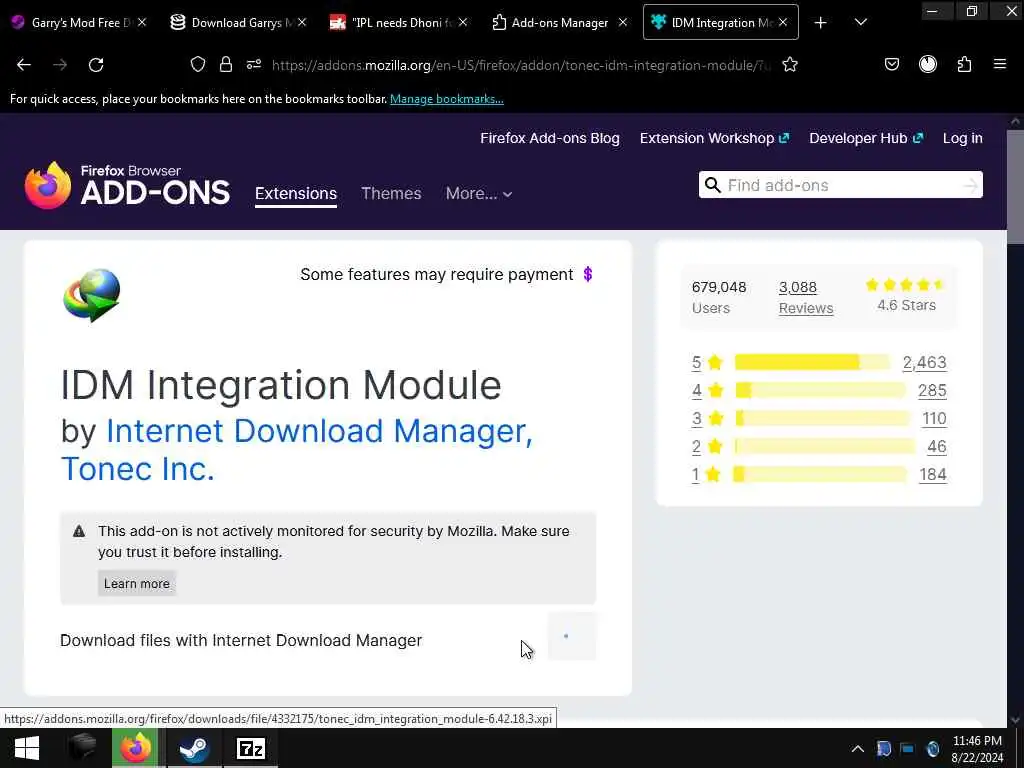Click the IDM add-on globe icon
Screen dimensions: 1024x768
[91, 295]
